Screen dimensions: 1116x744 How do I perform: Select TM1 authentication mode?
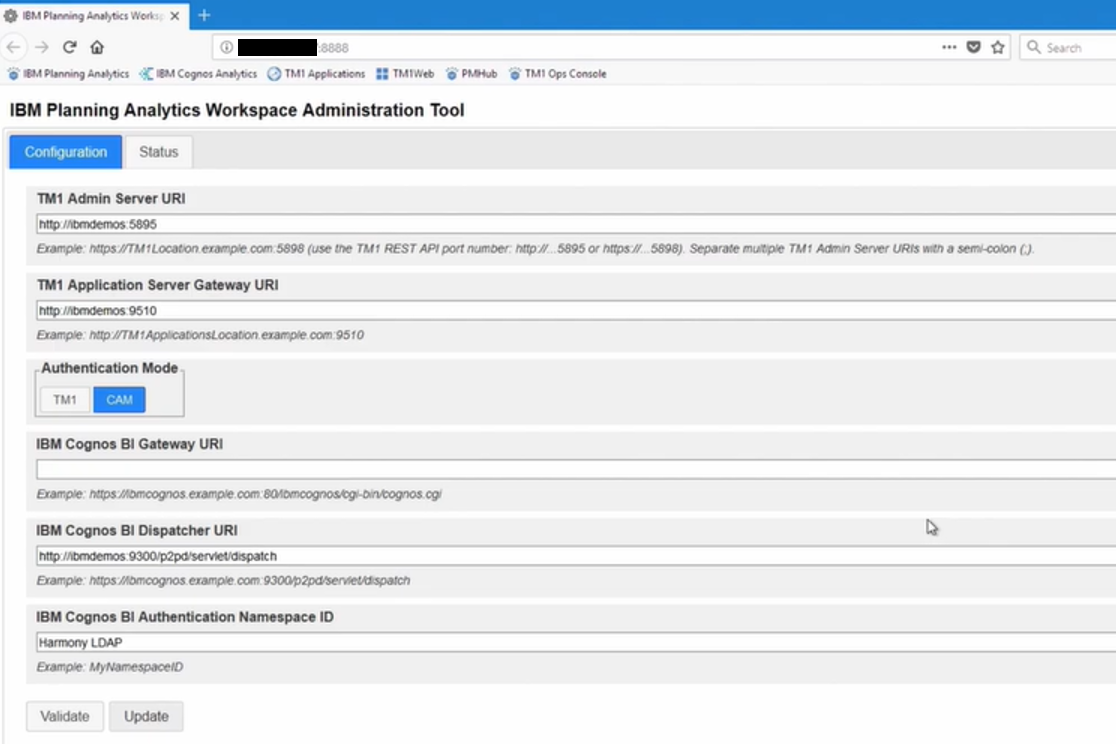coord(65,399)
